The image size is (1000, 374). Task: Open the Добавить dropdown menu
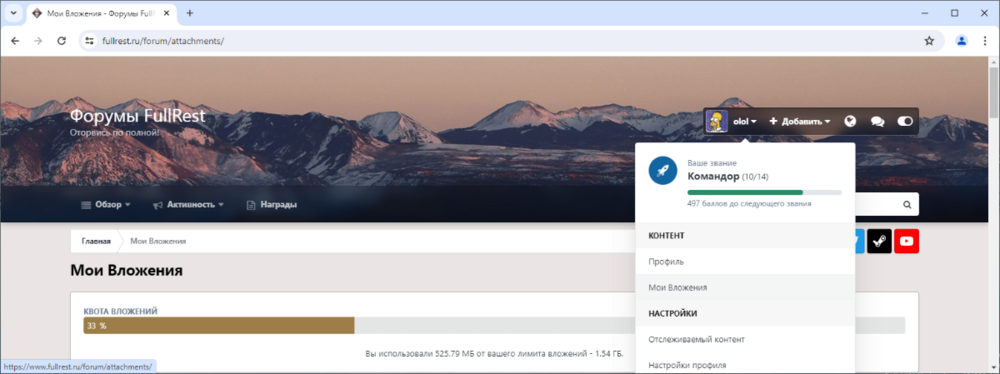tap(799, 121)
